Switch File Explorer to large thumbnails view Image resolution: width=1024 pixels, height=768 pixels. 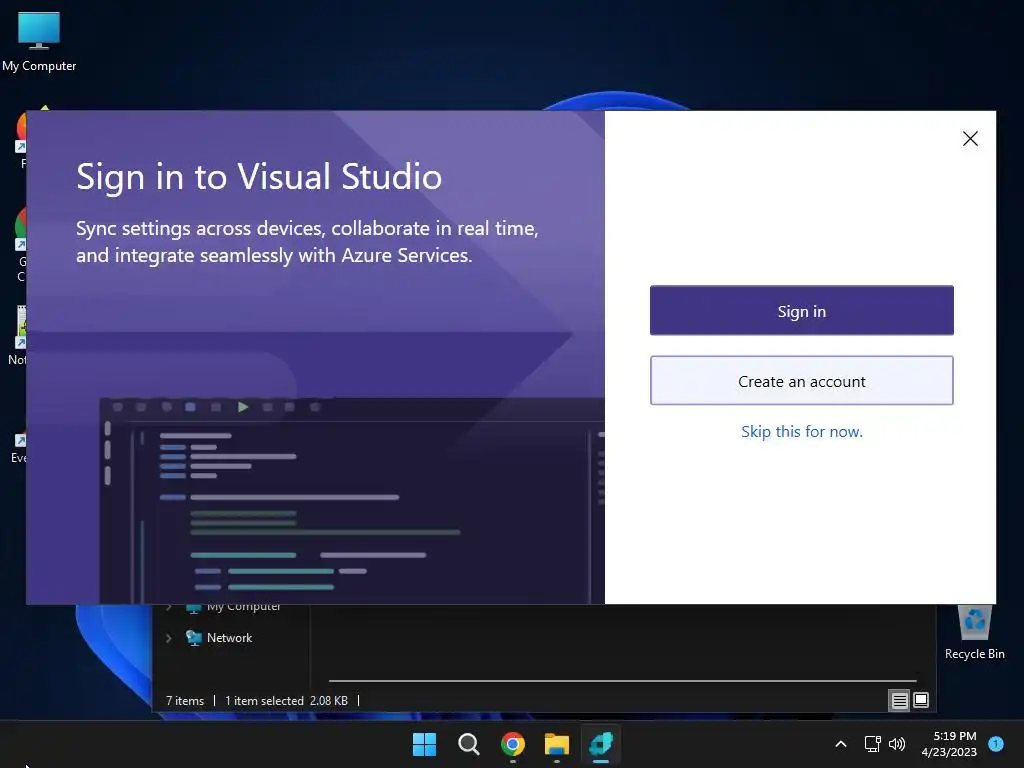pos(921,700)
